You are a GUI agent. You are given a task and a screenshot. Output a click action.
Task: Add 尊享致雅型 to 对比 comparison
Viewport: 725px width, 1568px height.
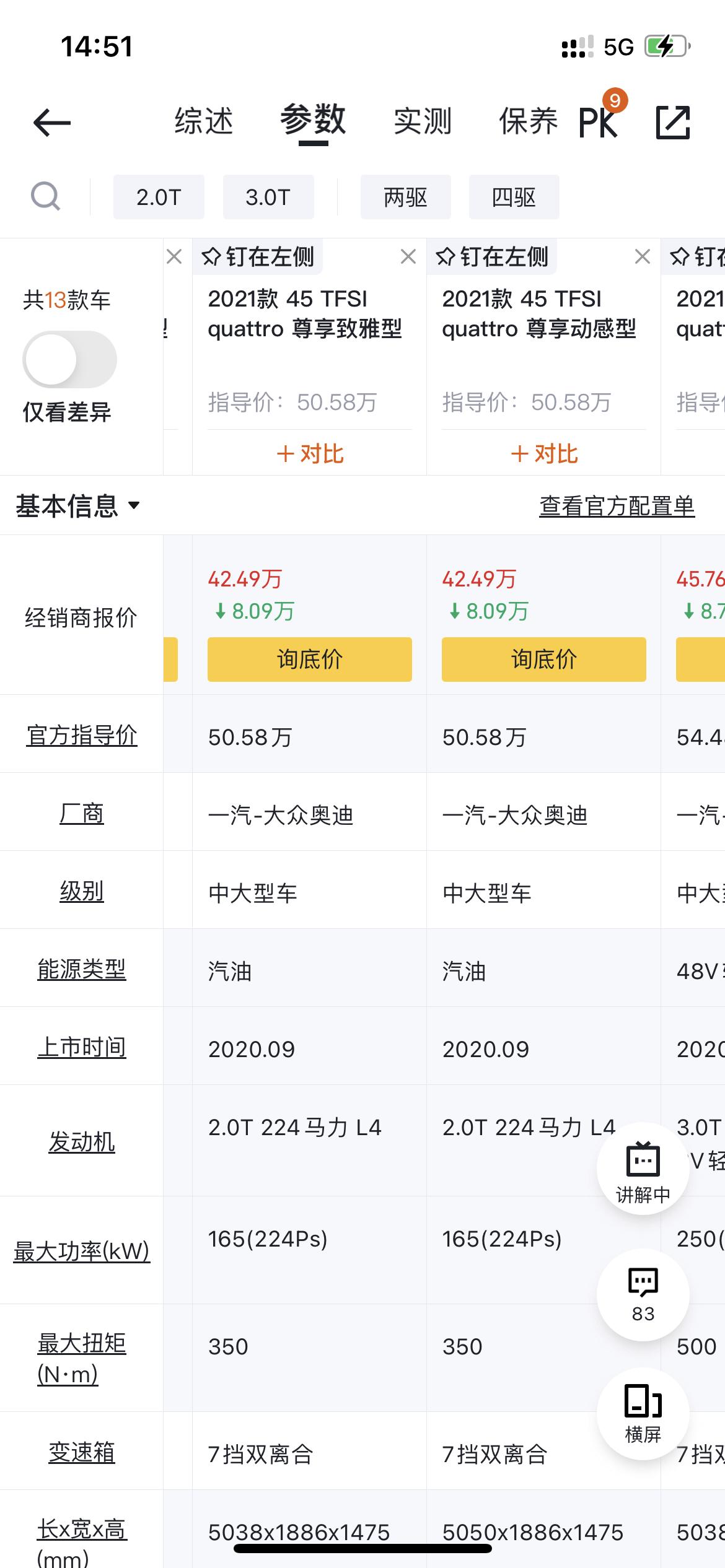click(x=310, y=454)
